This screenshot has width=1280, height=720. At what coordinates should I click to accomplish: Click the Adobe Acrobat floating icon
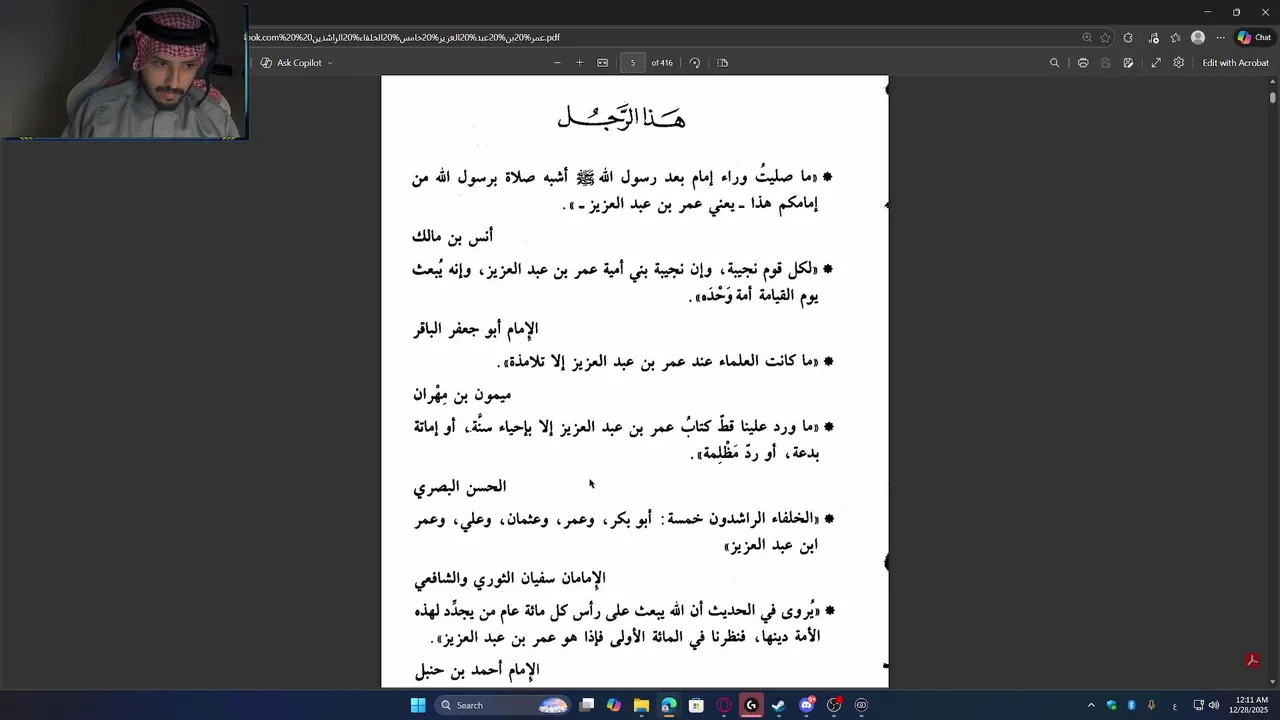pos(1251,661)
